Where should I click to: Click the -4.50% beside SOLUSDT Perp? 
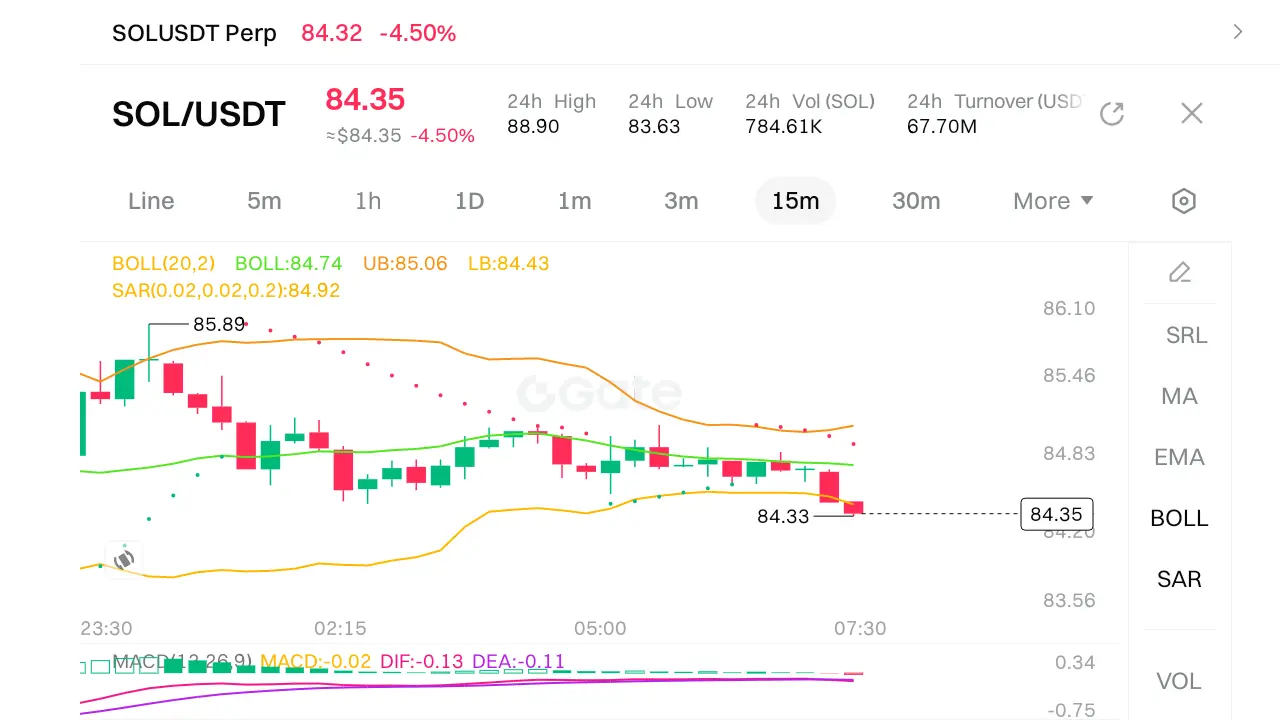[418, 33]
